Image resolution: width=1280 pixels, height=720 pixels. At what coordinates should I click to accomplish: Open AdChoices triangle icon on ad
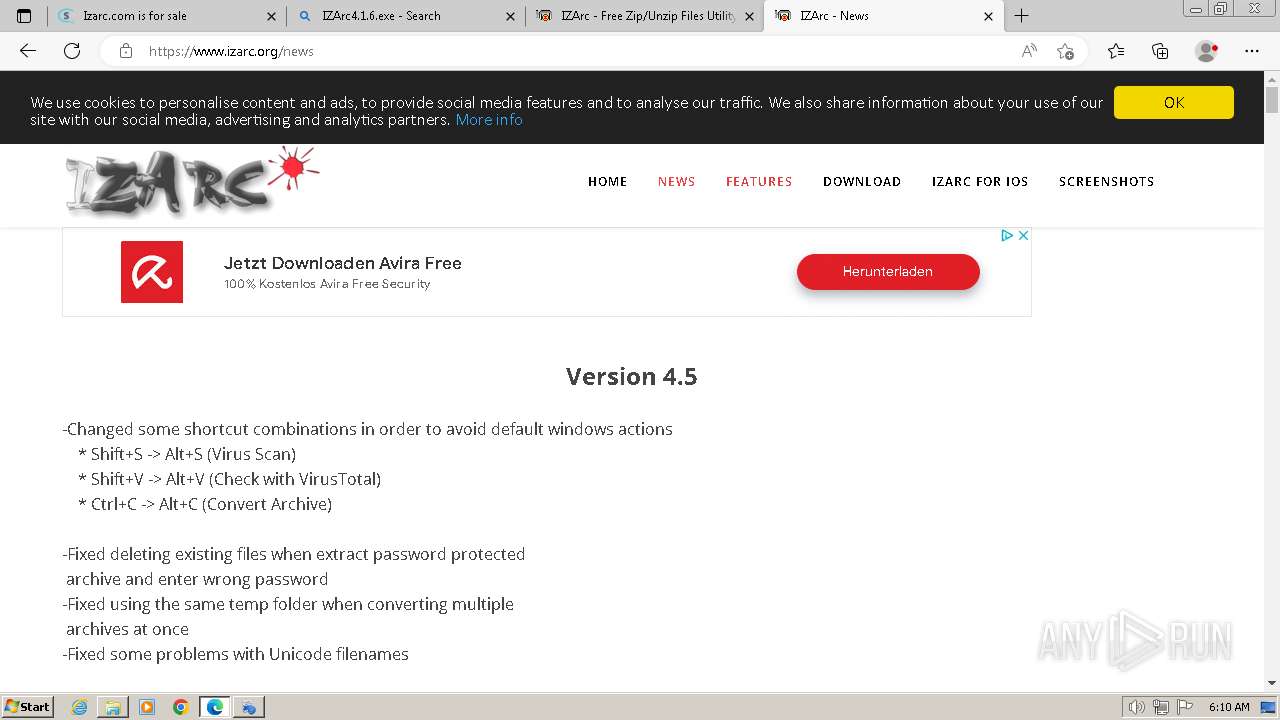pyautogui.click(x=1008, y=236)
